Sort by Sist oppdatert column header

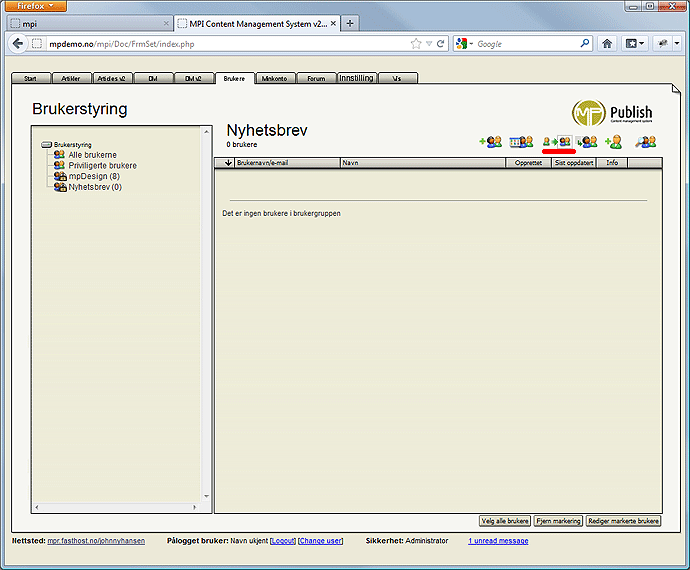point(574,163)
